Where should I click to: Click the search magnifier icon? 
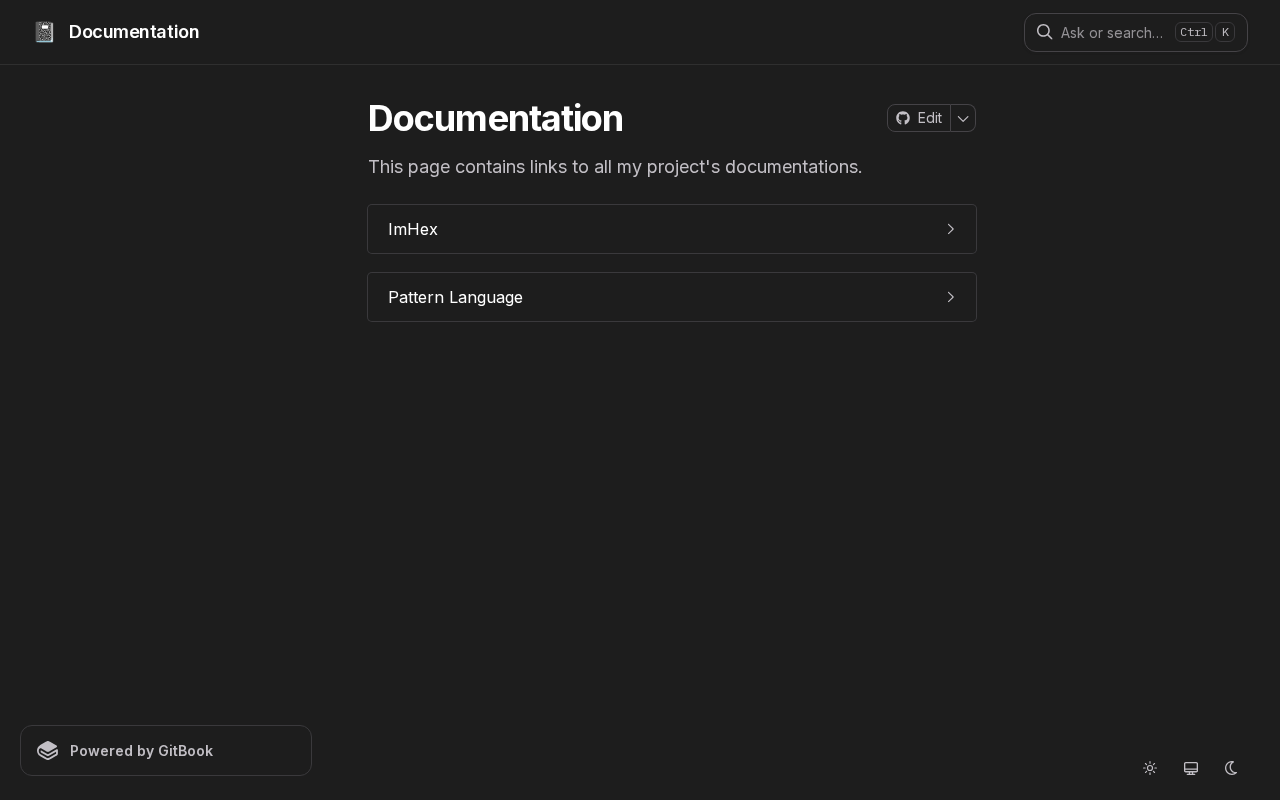pyautogui.click(x=1044, y=32)
